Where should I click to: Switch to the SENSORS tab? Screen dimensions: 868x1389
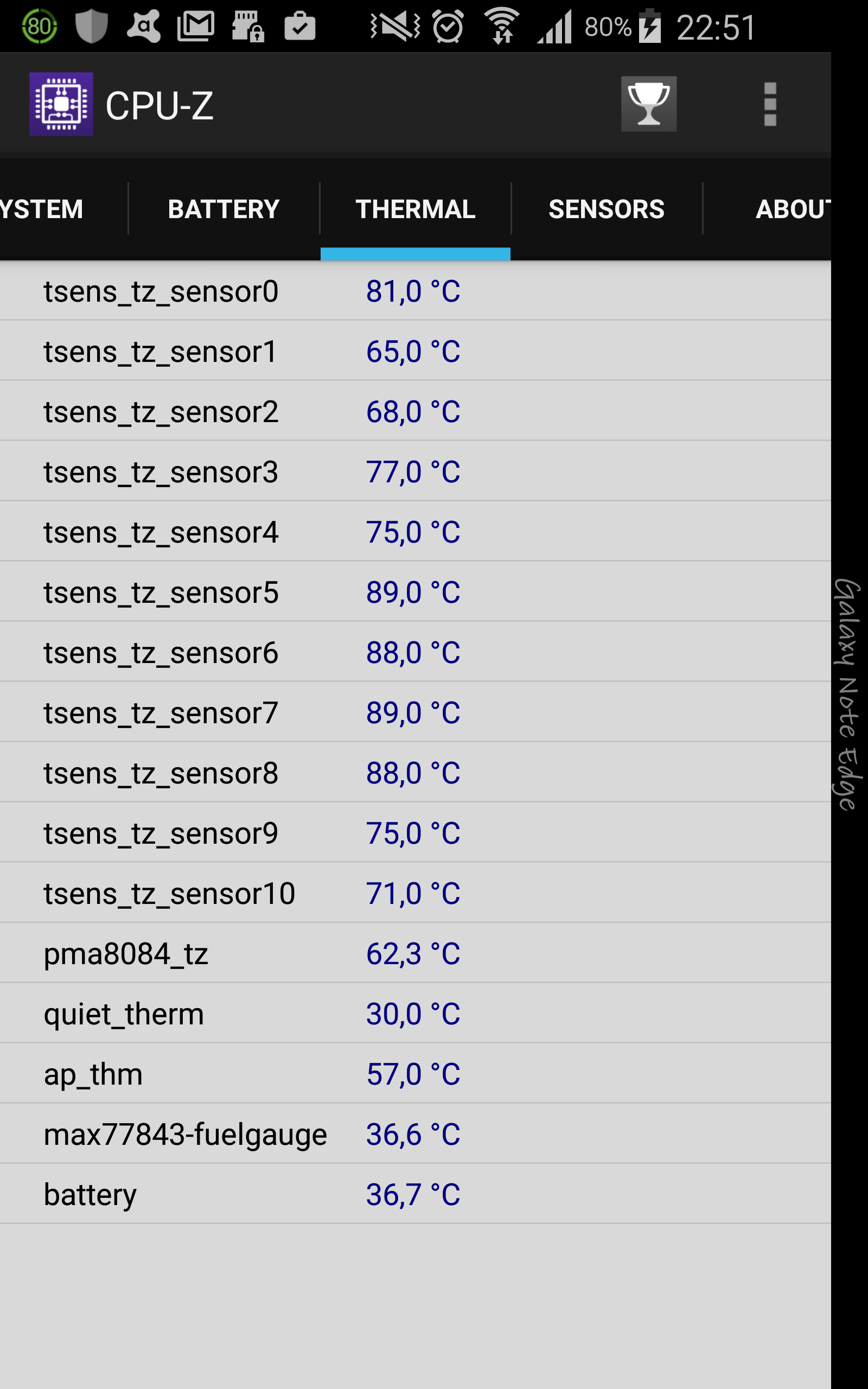[606, 209]
